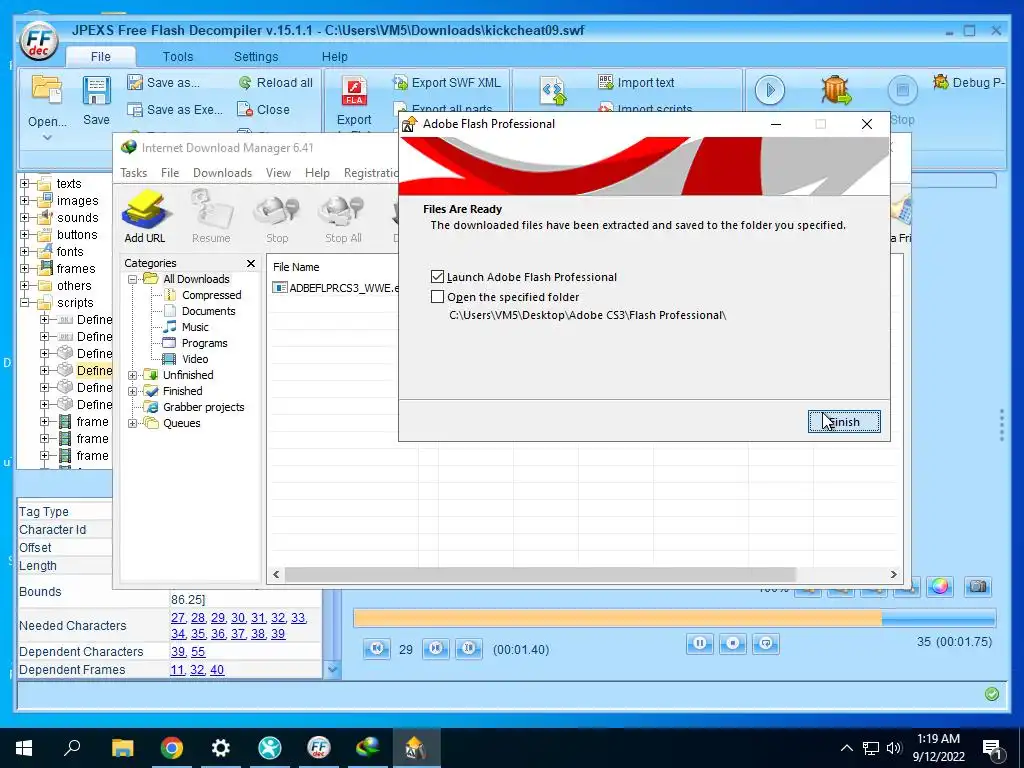Switch to the Settings ribbon tab
Screen dimensions: 1024x768
[x=256, y=57]
